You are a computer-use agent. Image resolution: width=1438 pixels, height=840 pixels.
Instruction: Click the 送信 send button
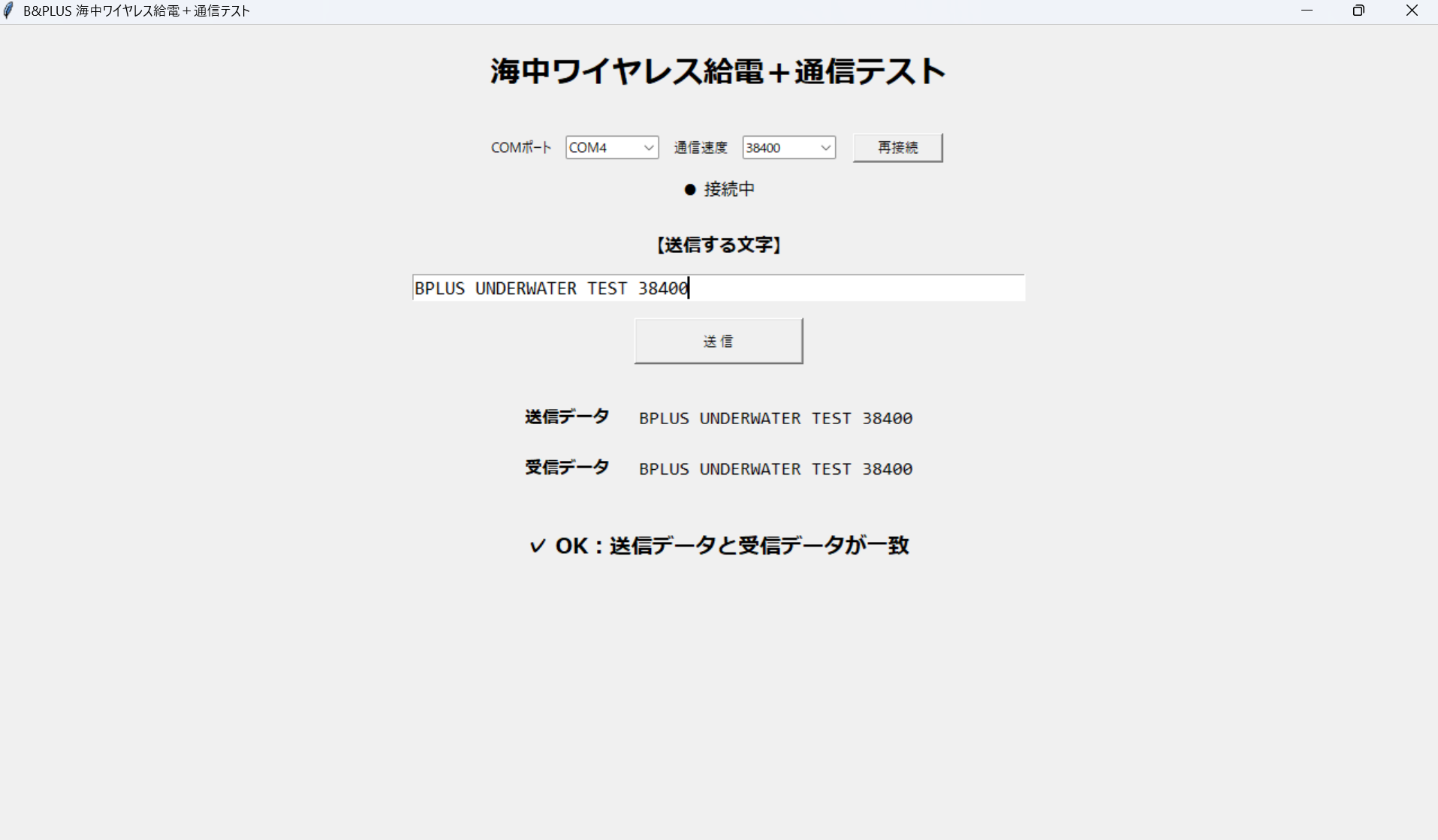tap(719, 342)
